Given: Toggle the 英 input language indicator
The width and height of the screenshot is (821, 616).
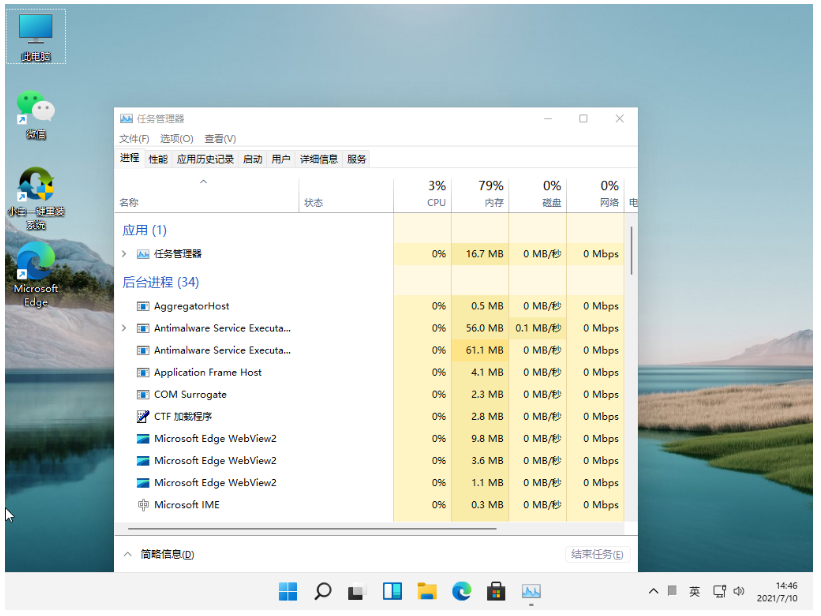Looking at the screenshot, I should tap(694, 591).
